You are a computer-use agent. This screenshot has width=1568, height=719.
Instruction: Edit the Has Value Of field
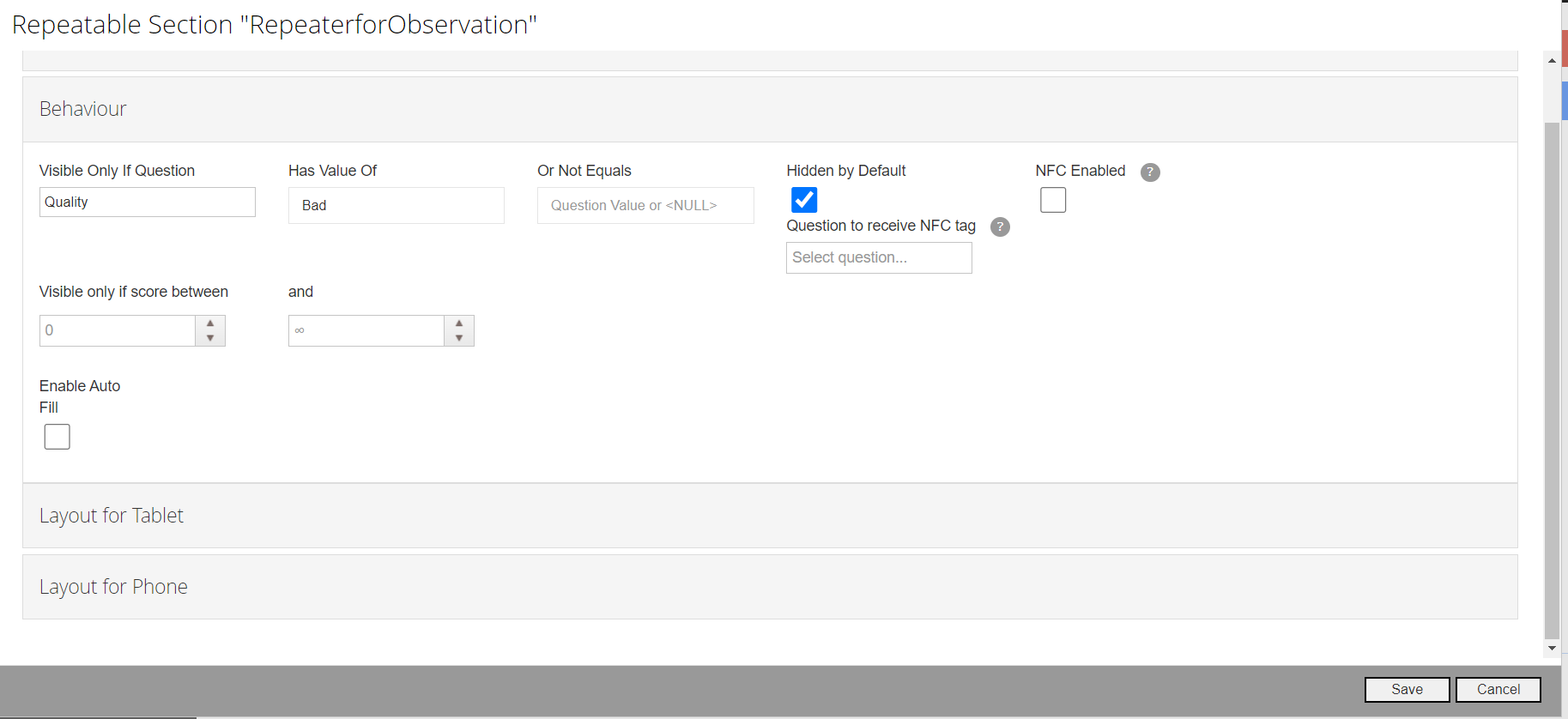click(x=397, y=206)
